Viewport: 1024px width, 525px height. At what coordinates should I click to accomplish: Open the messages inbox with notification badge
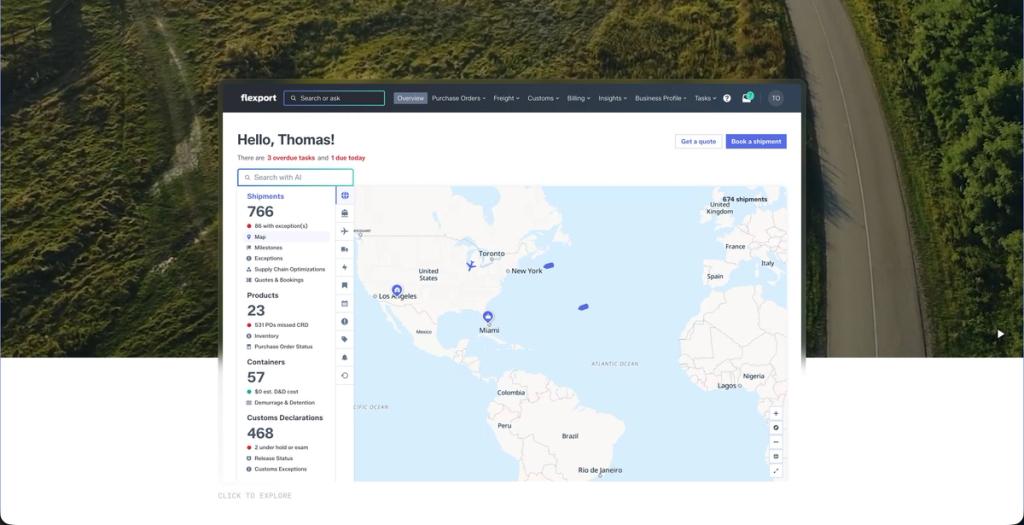[x=747, y=98]
